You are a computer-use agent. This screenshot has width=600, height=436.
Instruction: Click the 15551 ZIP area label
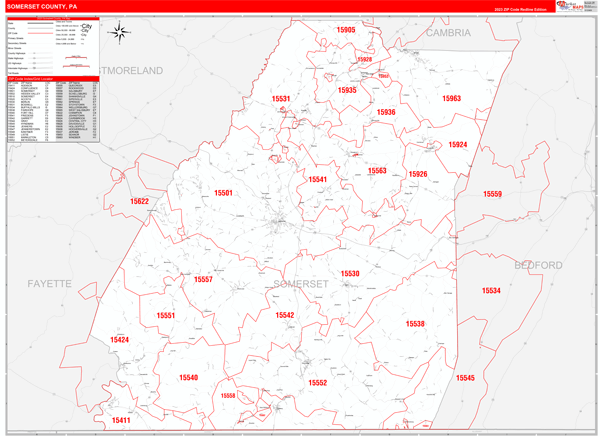point(166,316)
